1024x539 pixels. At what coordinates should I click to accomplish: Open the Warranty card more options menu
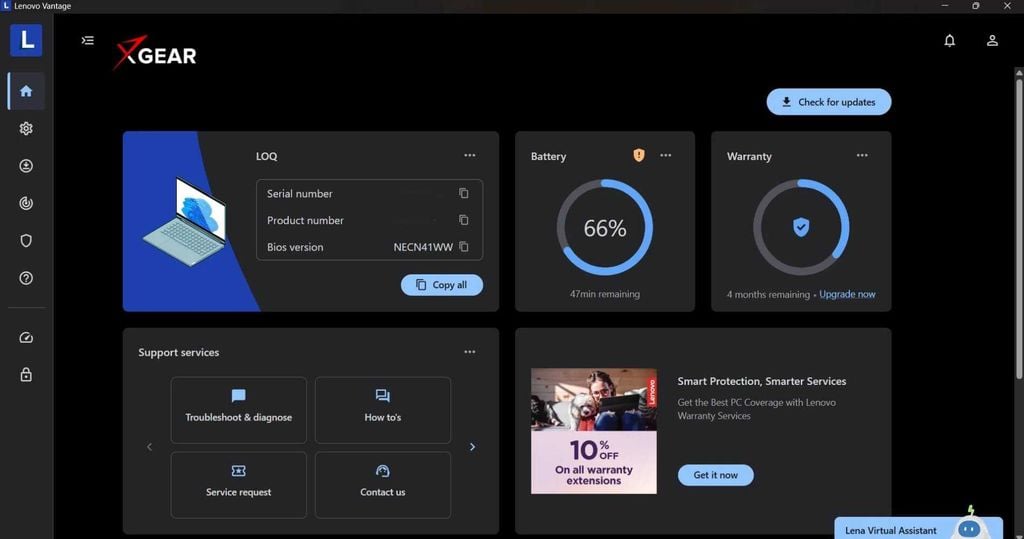pyautogui.click(x=862, y=155)
